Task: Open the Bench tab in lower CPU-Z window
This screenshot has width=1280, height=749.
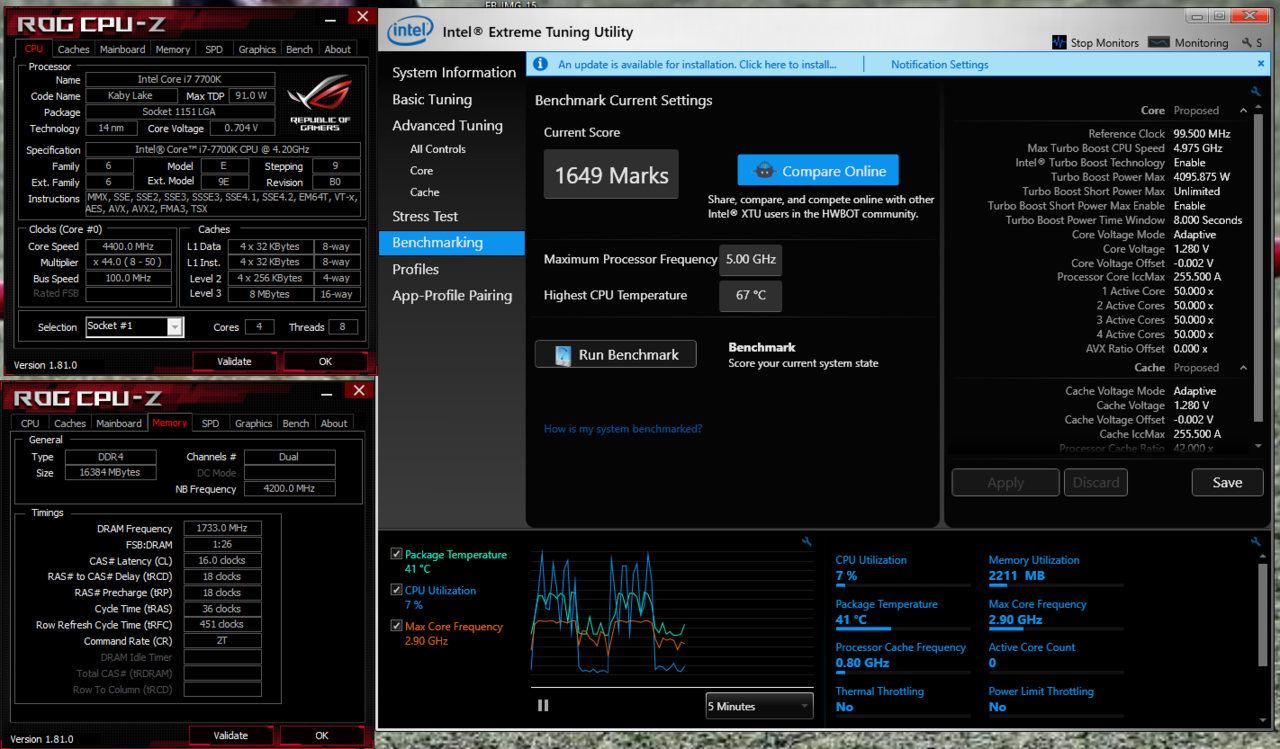Action: 296,423
